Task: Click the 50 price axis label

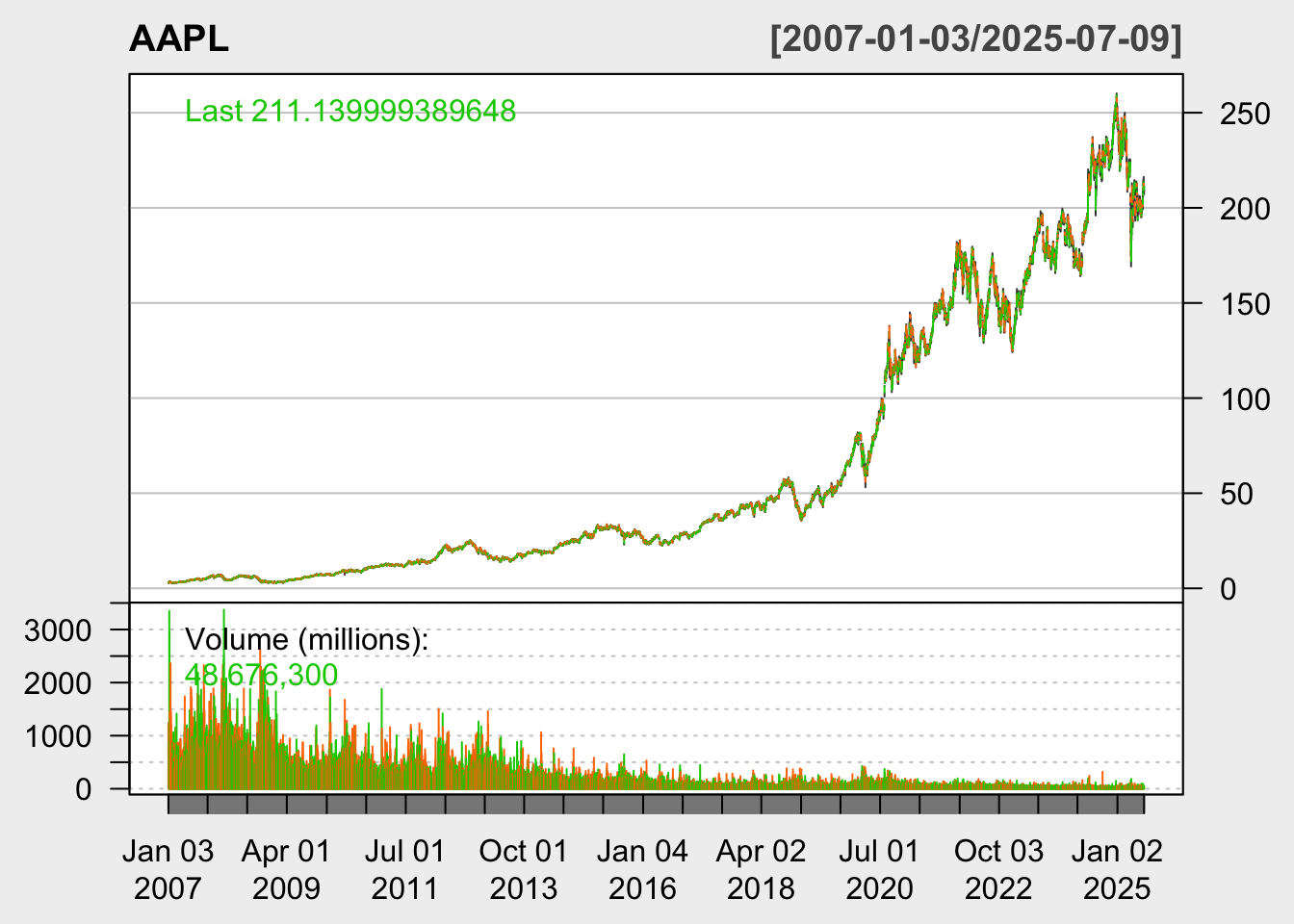Action: point(1236,495)
